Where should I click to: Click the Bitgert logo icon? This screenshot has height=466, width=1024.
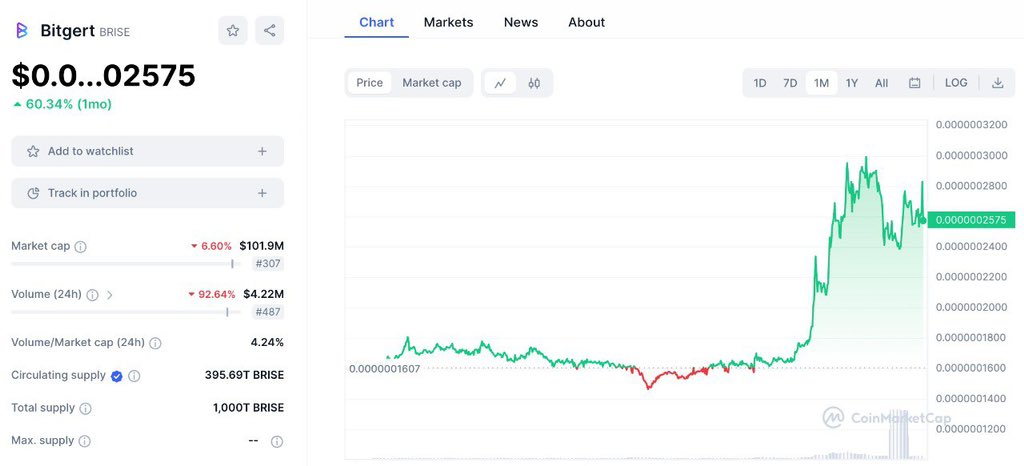click(22, 30)
